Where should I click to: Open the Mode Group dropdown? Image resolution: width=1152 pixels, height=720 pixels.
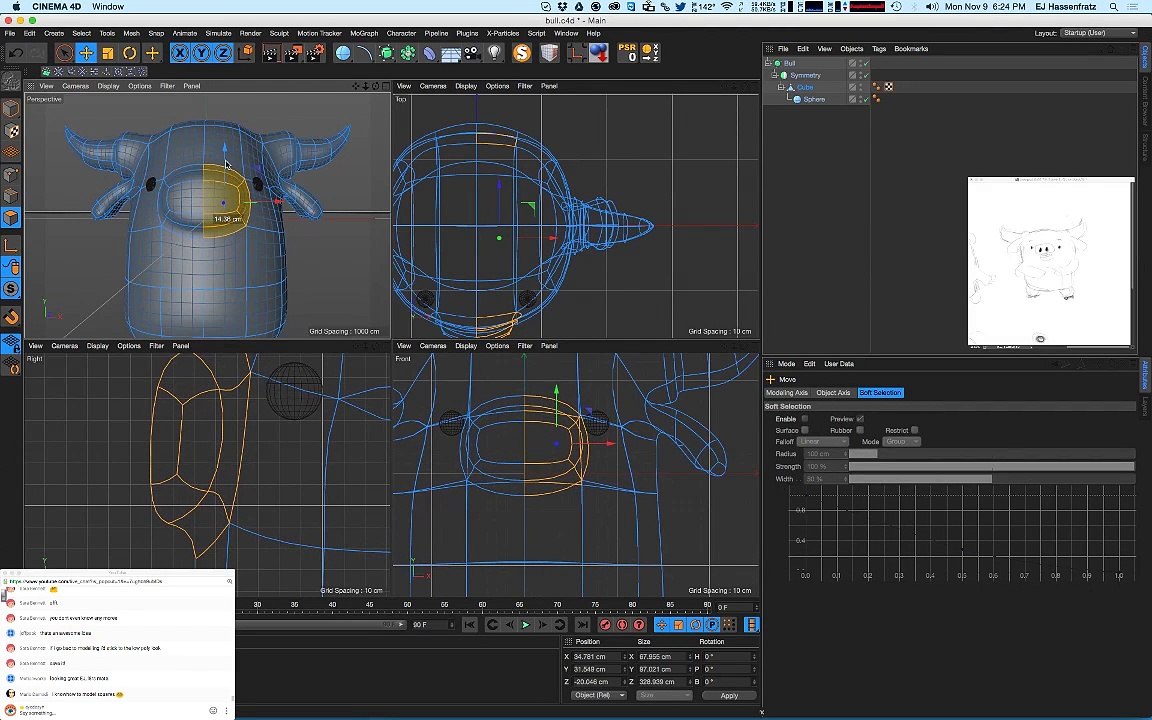click(901, 442)
